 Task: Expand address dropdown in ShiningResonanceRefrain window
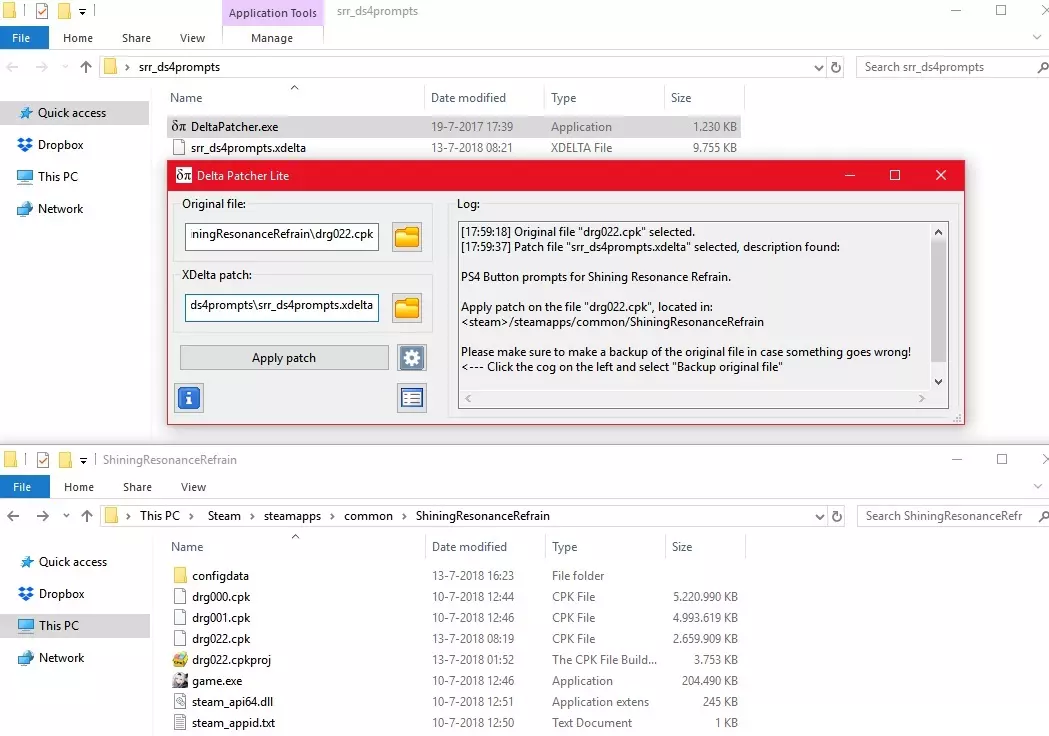coord(820,516)
